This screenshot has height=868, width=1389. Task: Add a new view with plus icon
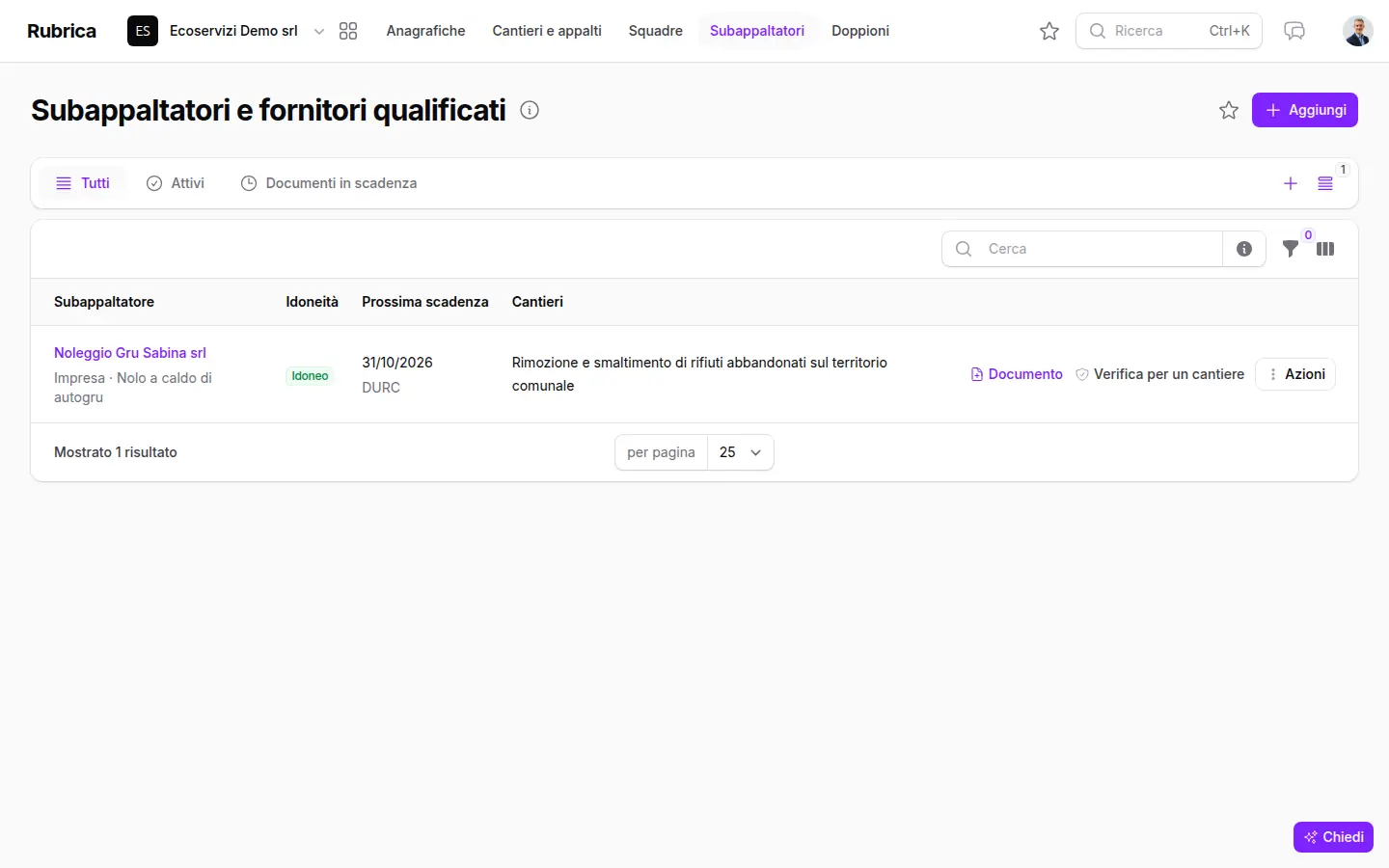coord(1291,183)
